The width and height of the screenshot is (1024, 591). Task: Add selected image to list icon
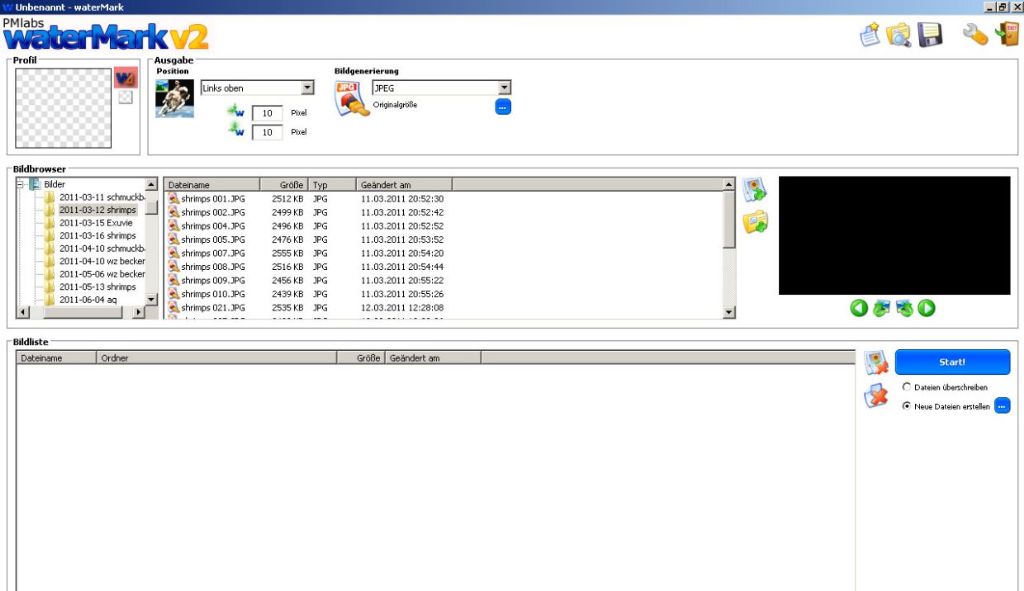point(754,190)
